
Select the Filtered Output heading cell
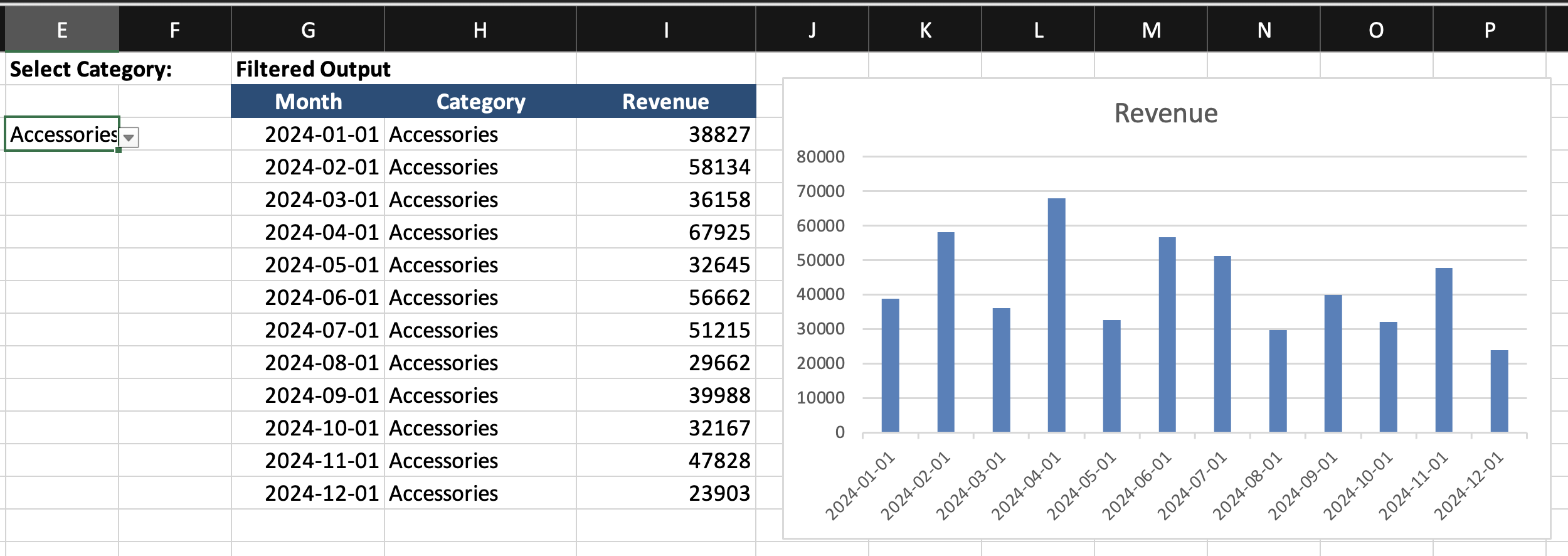coord(312,69)
